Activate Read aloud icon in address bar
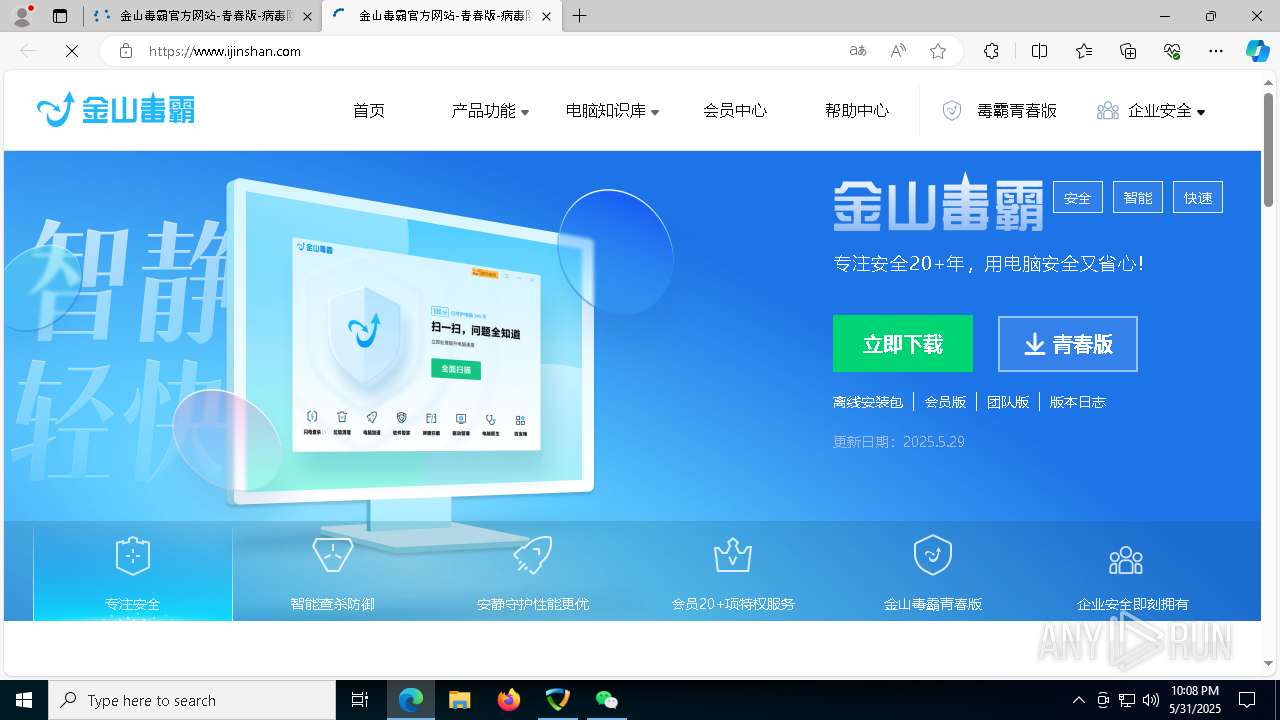Screen dimensions: 1280x720 pyautogui.click(x=898, y=51)
